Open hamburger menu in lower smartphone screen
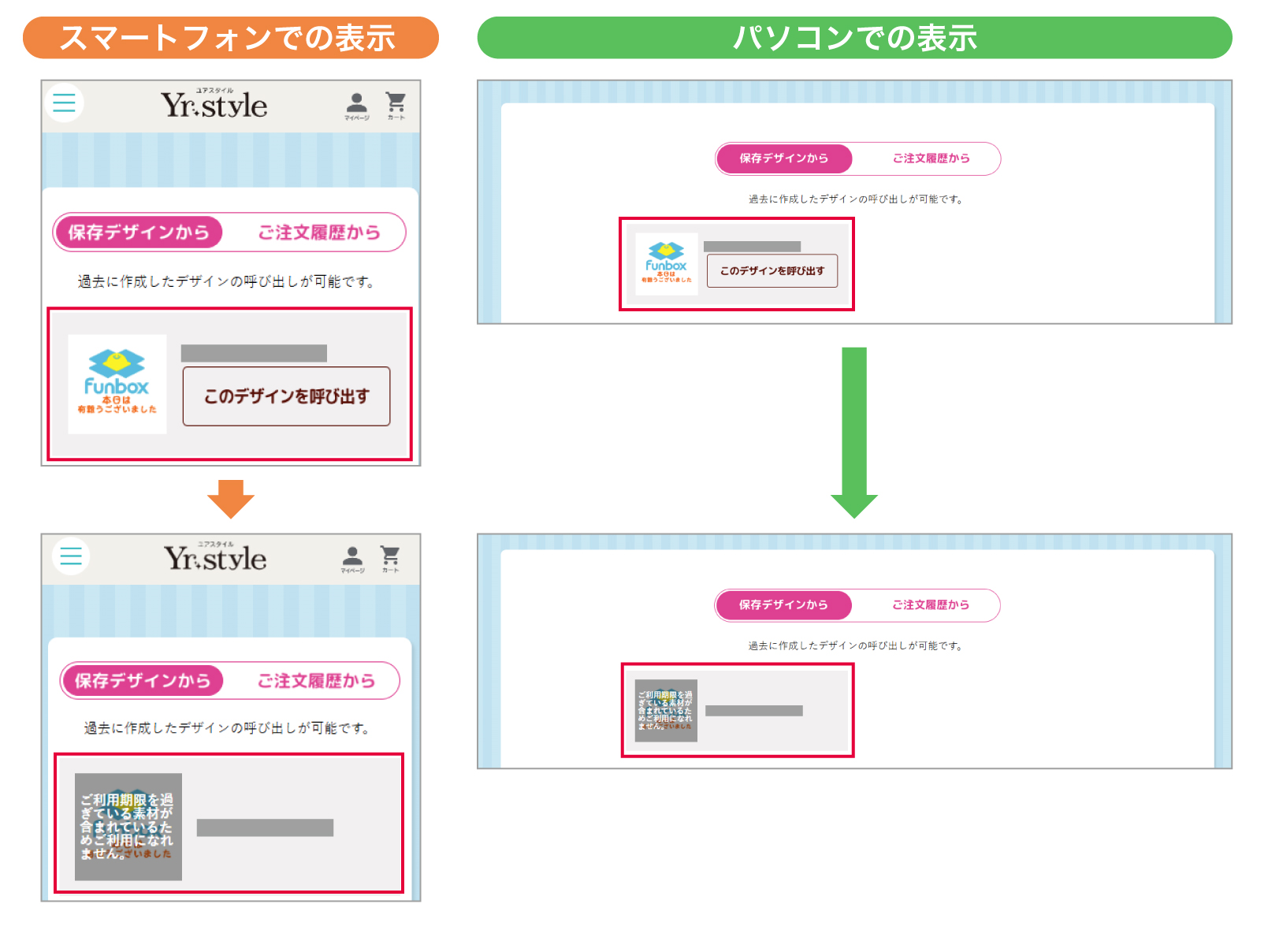The image size is (1268, 952). [71, 556]
